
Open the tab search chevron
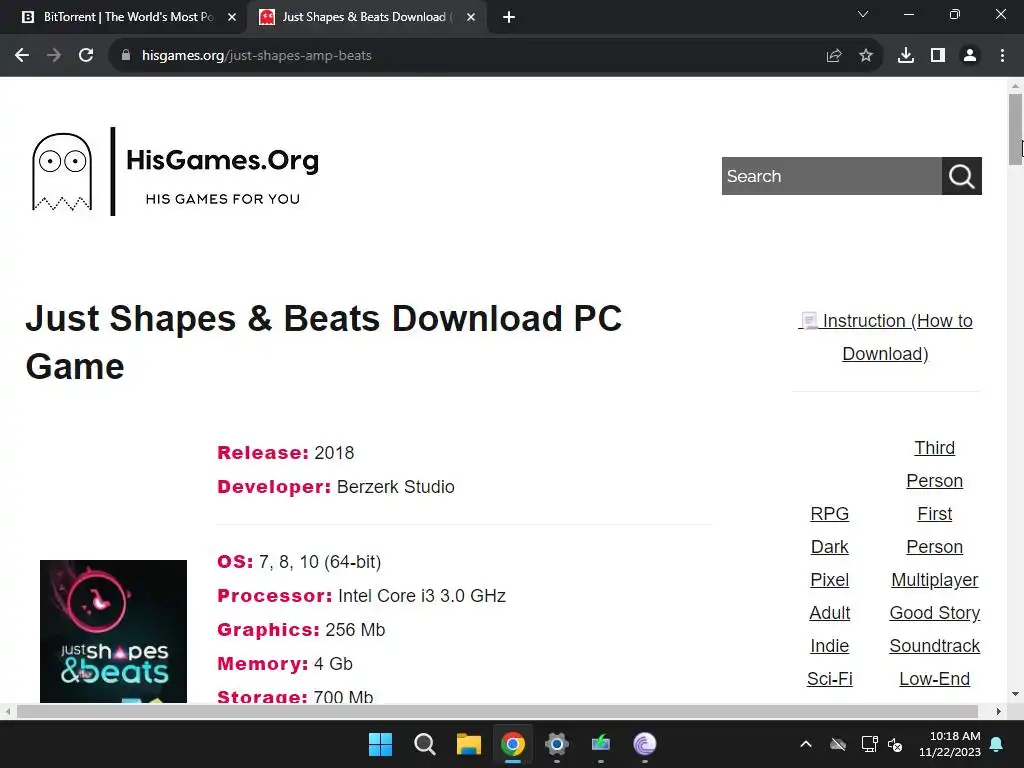pos(863,14)
